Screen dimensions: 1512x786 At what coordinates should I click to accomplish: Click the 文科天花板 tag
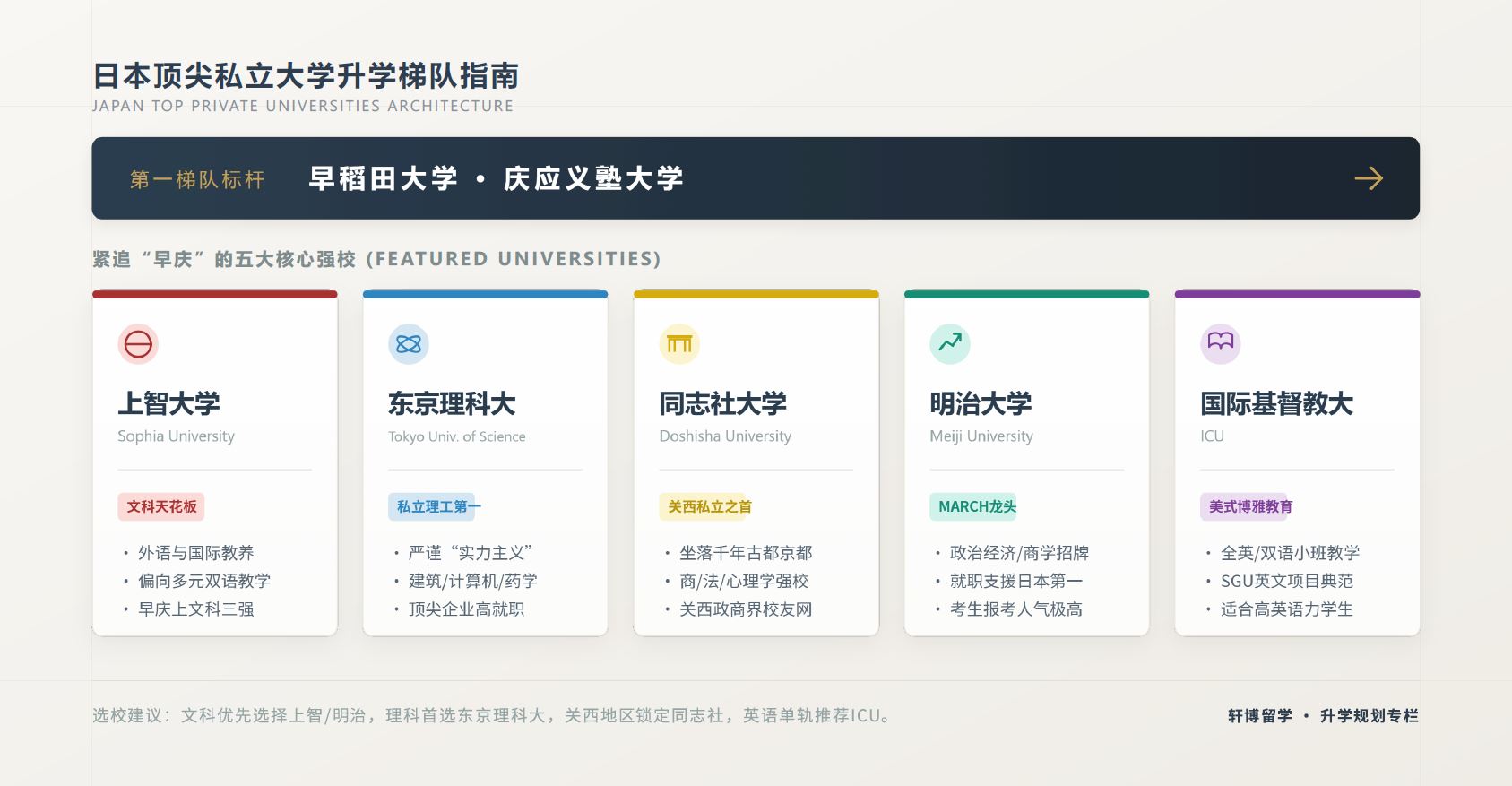coord(161,506)
